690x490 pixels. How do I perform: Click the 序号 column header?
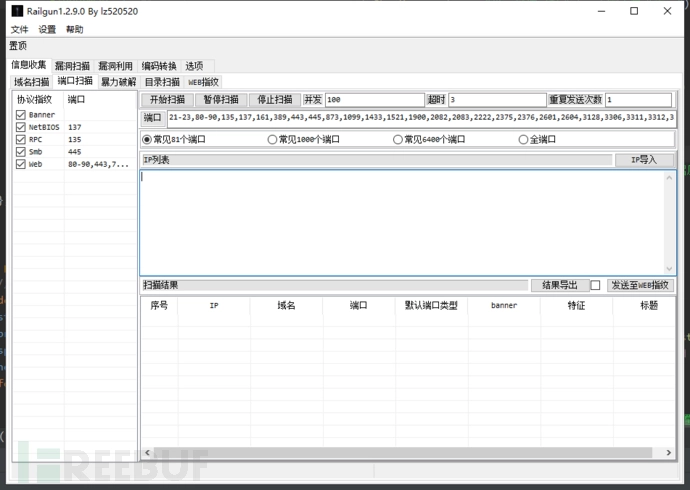click(x=159, y=305)
